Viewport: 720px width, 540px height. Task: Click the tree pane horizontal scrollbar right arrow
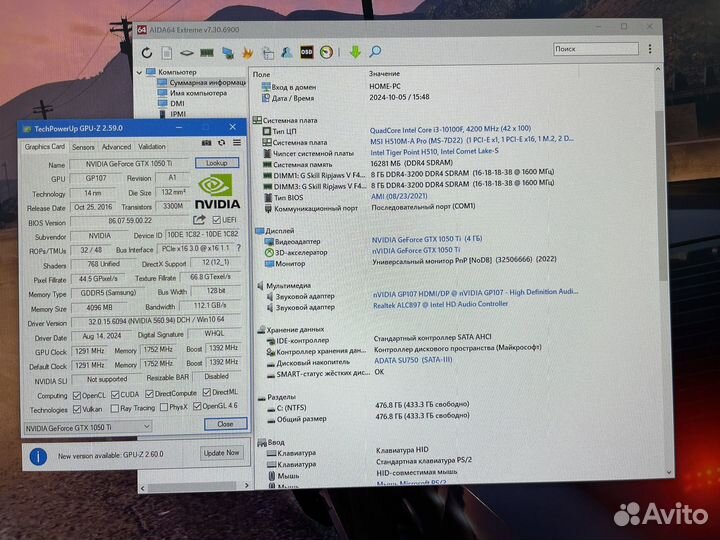click(x=247, y=485)
